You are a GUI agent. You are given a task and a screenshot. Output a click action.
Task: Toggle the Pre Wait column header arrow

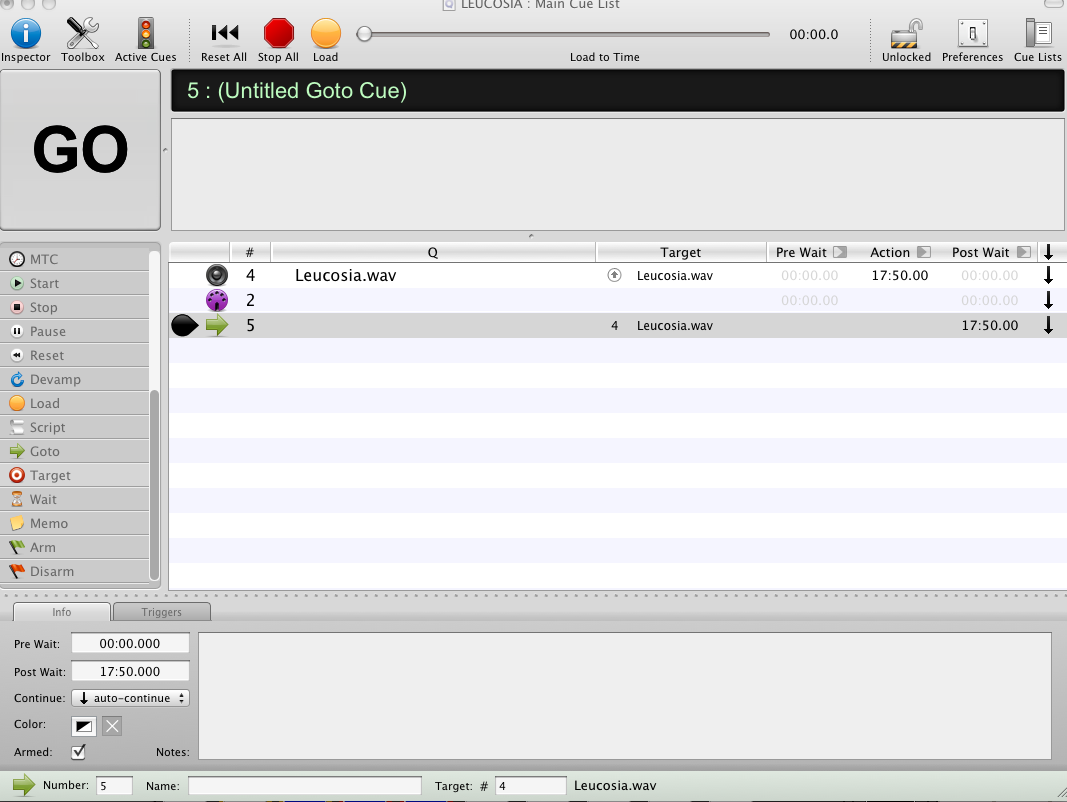(x=839, y=253)
